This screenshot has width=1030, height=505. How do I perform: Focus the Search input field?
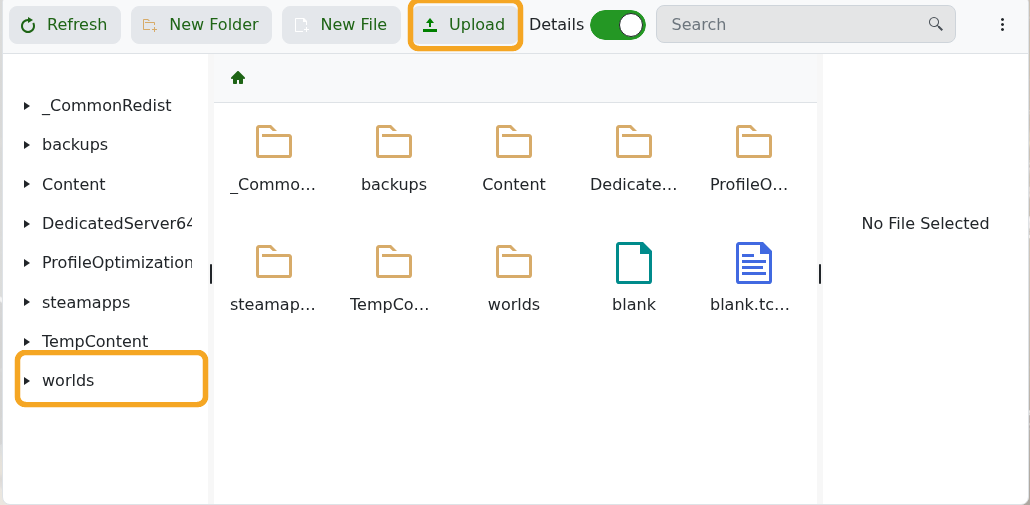(x=805, y=24)
